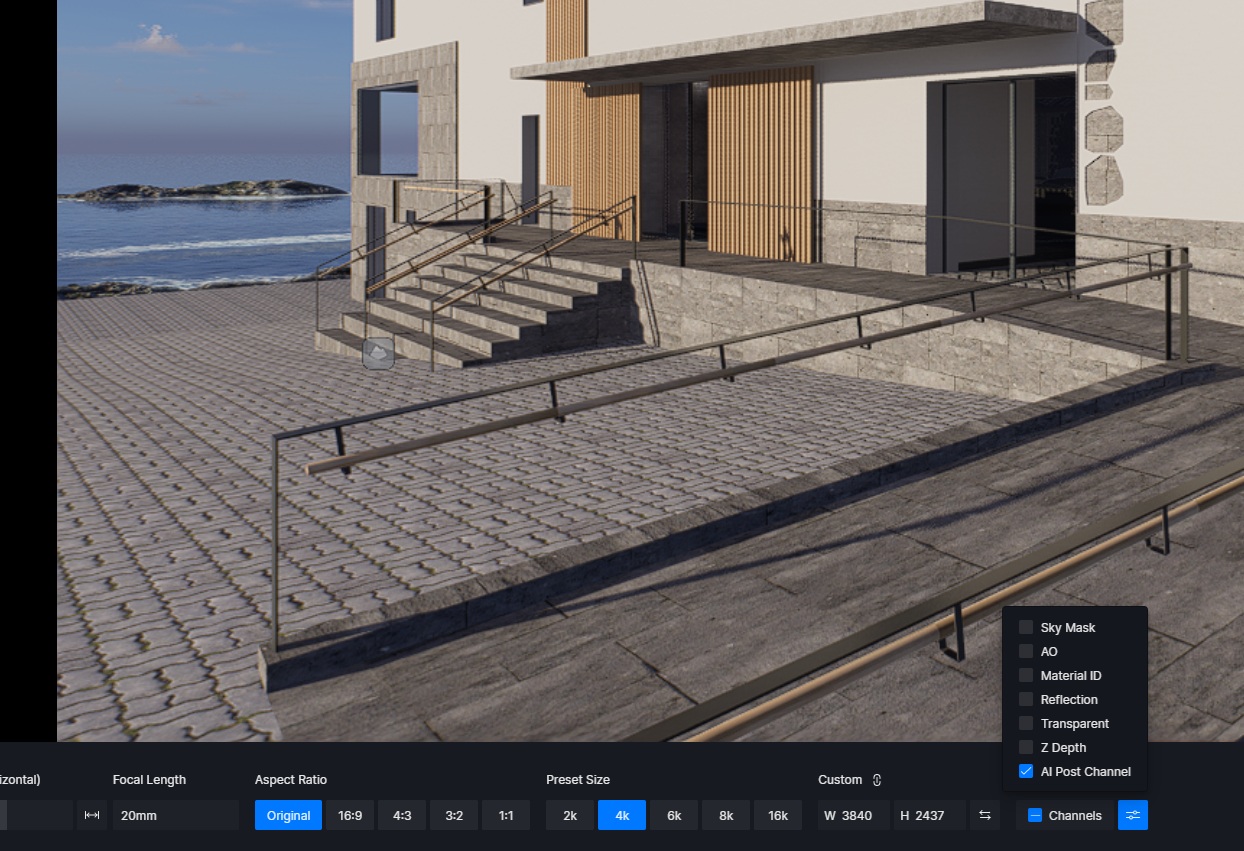Select the 8k preset size
The image size is (1244, 851).
[726, 815]
